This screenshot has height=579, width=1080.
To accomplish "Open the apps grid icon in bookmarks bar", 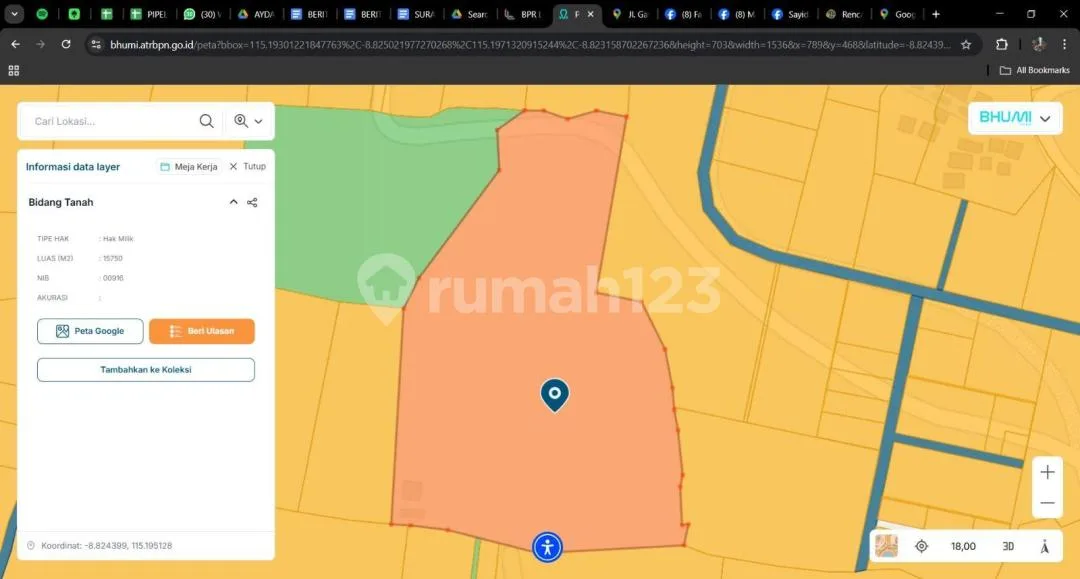I will pyautogui.click(x=14, y=70).
